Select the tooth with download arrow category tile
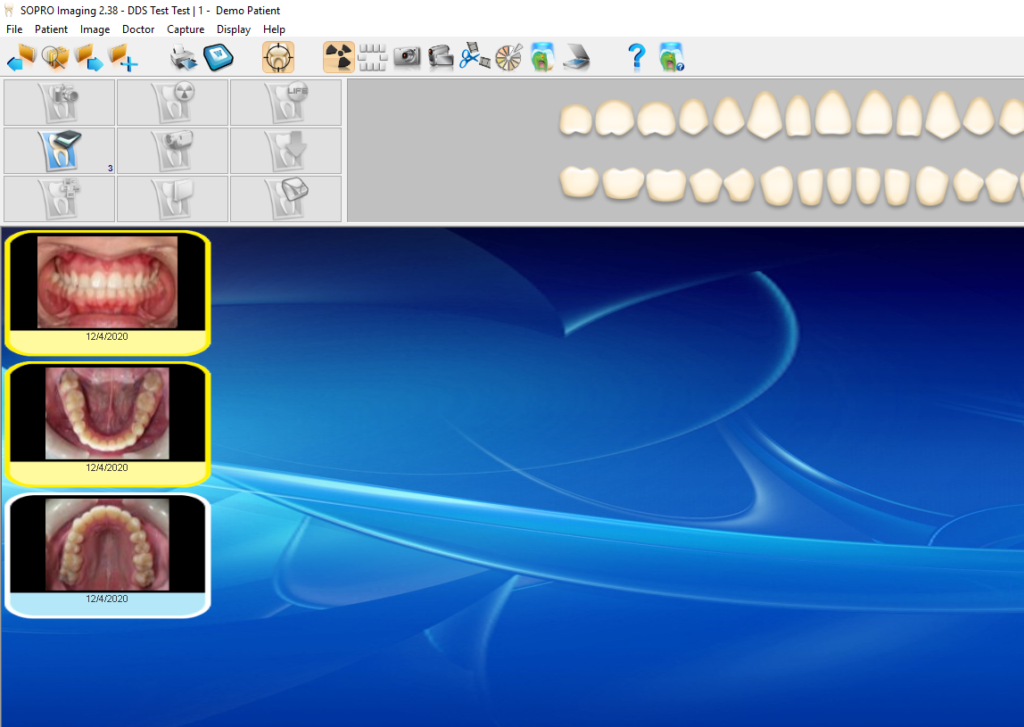1024x727 pixels. click(x=286, y=151)
